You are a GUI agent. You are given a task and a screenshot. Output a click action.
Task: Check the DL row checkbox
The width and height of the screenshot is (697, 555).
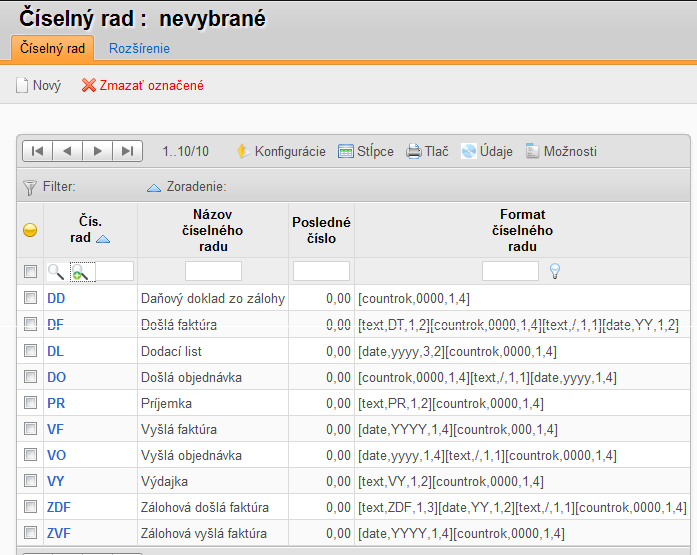click(30, 350)
